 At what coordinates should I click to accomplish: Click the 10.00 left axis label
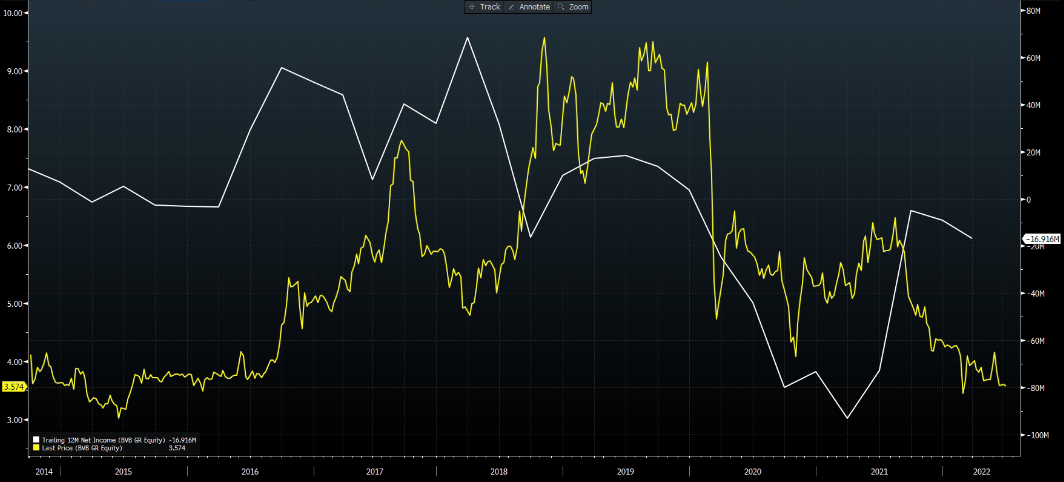(15, 13)
